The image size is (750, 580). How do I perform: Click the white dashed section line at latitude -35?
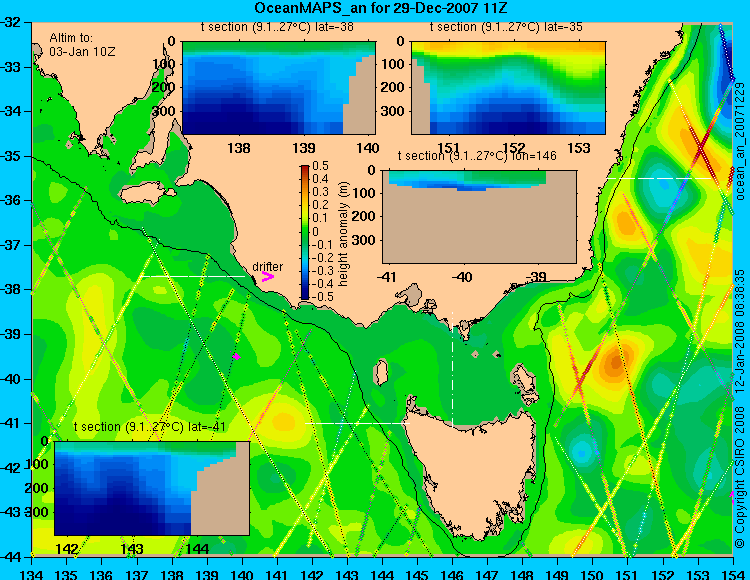pos(660,178)
